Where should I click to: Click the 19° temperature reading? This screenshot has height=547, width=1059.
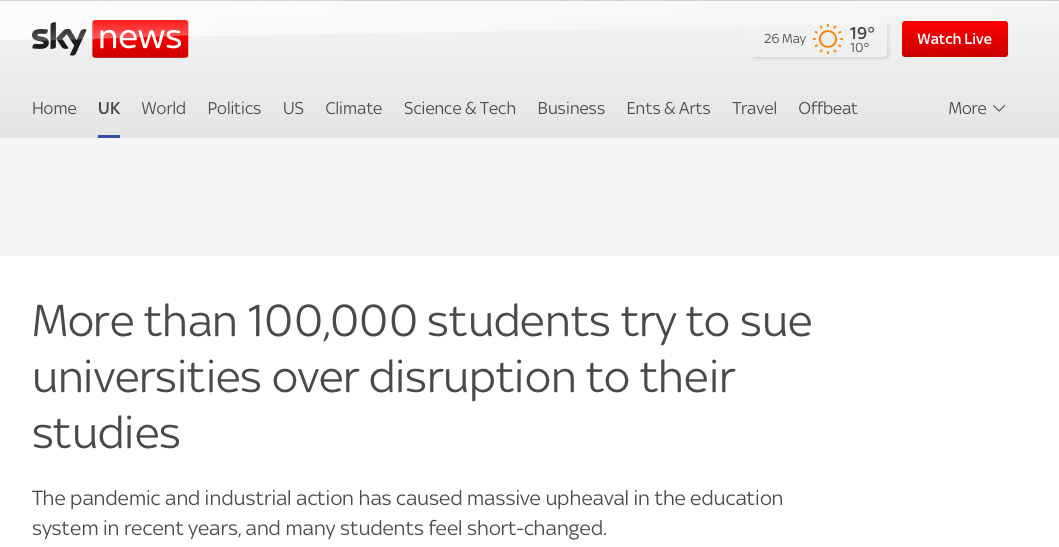click(x=862, y=32)
